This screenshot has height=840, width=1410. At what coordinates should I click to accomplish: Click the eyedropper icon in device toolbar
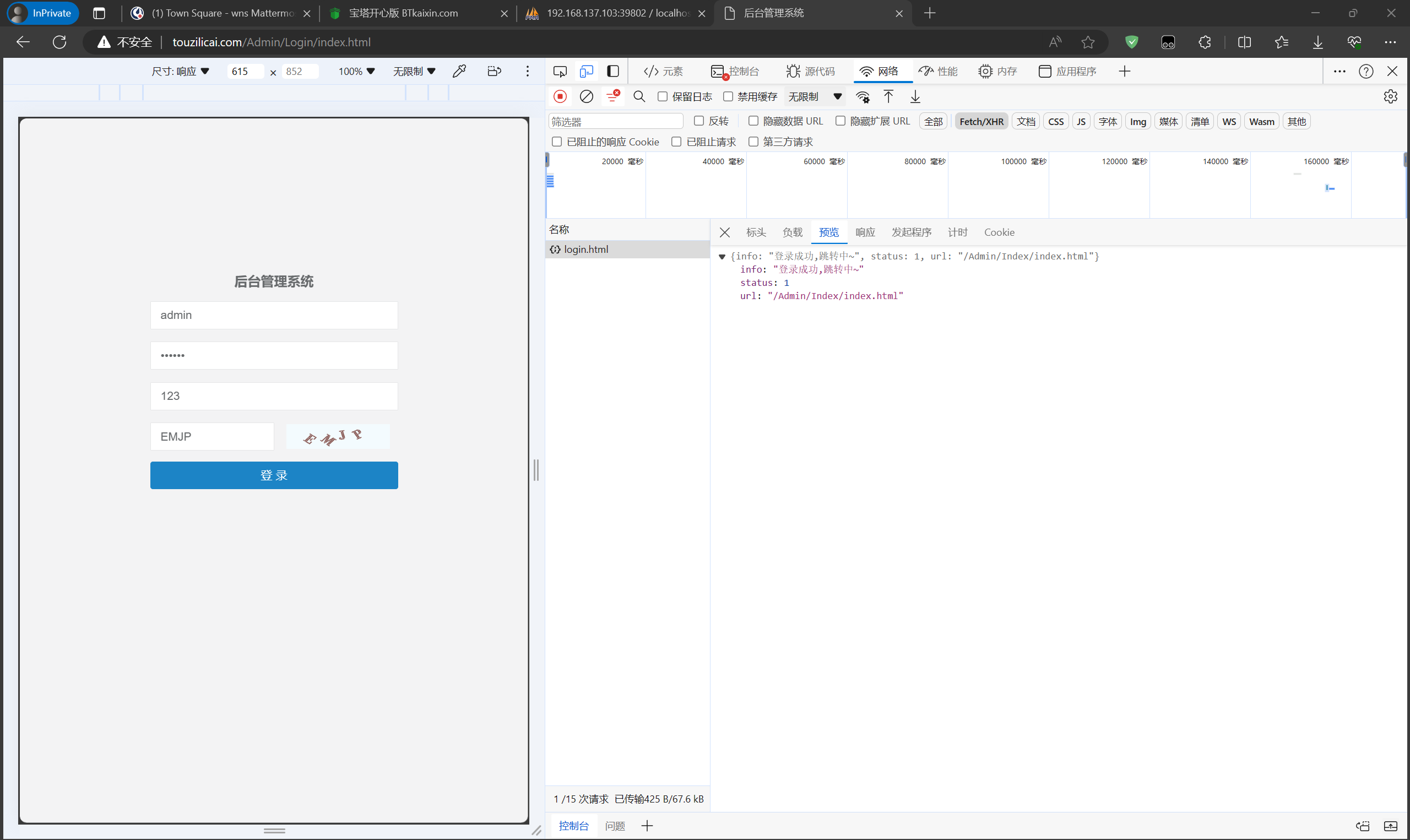[459, 71]
